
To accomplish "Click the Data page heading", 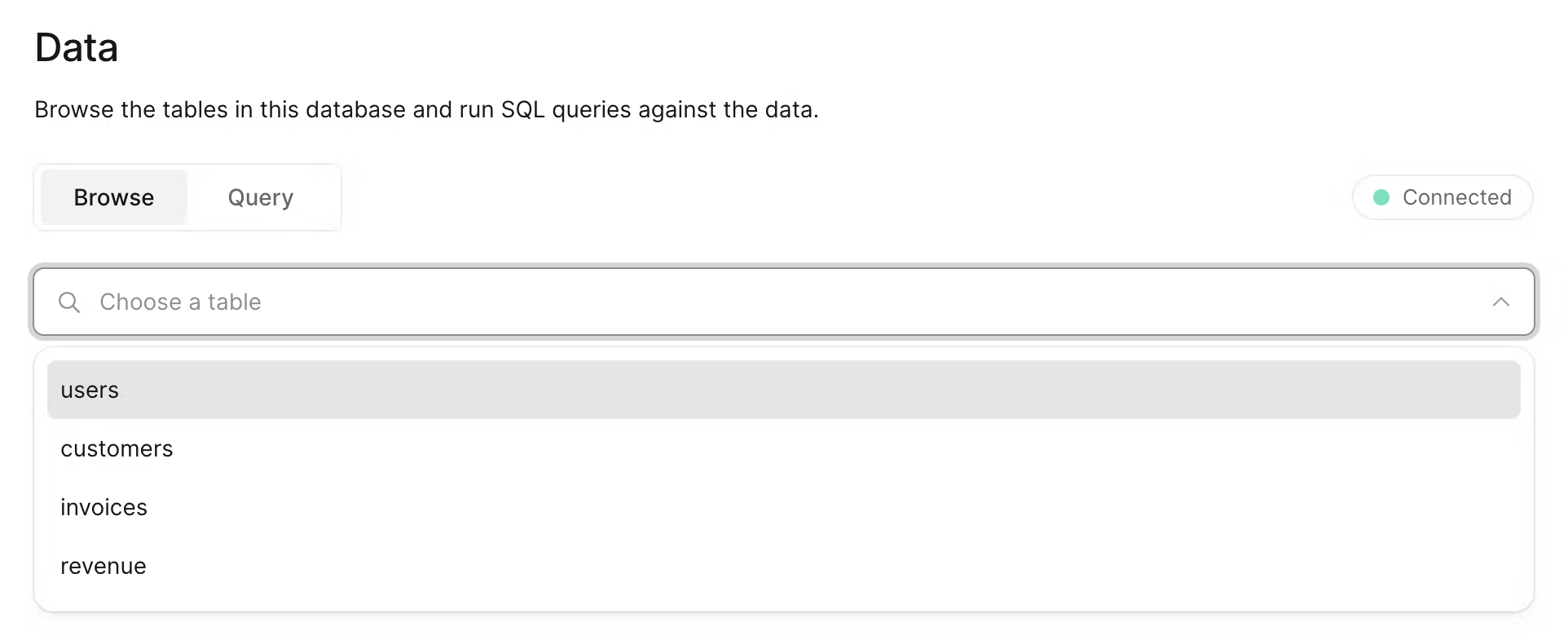I will (x=77, y=47).
